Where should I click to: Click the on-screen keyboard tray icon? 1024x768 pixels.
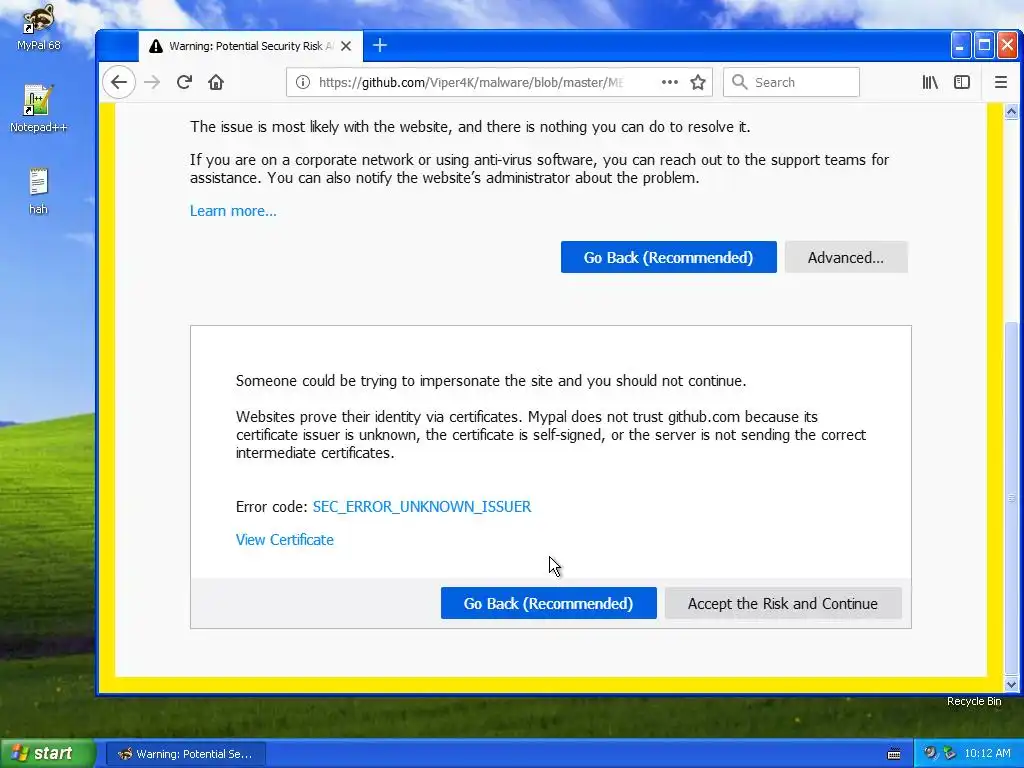pos(895,754)
